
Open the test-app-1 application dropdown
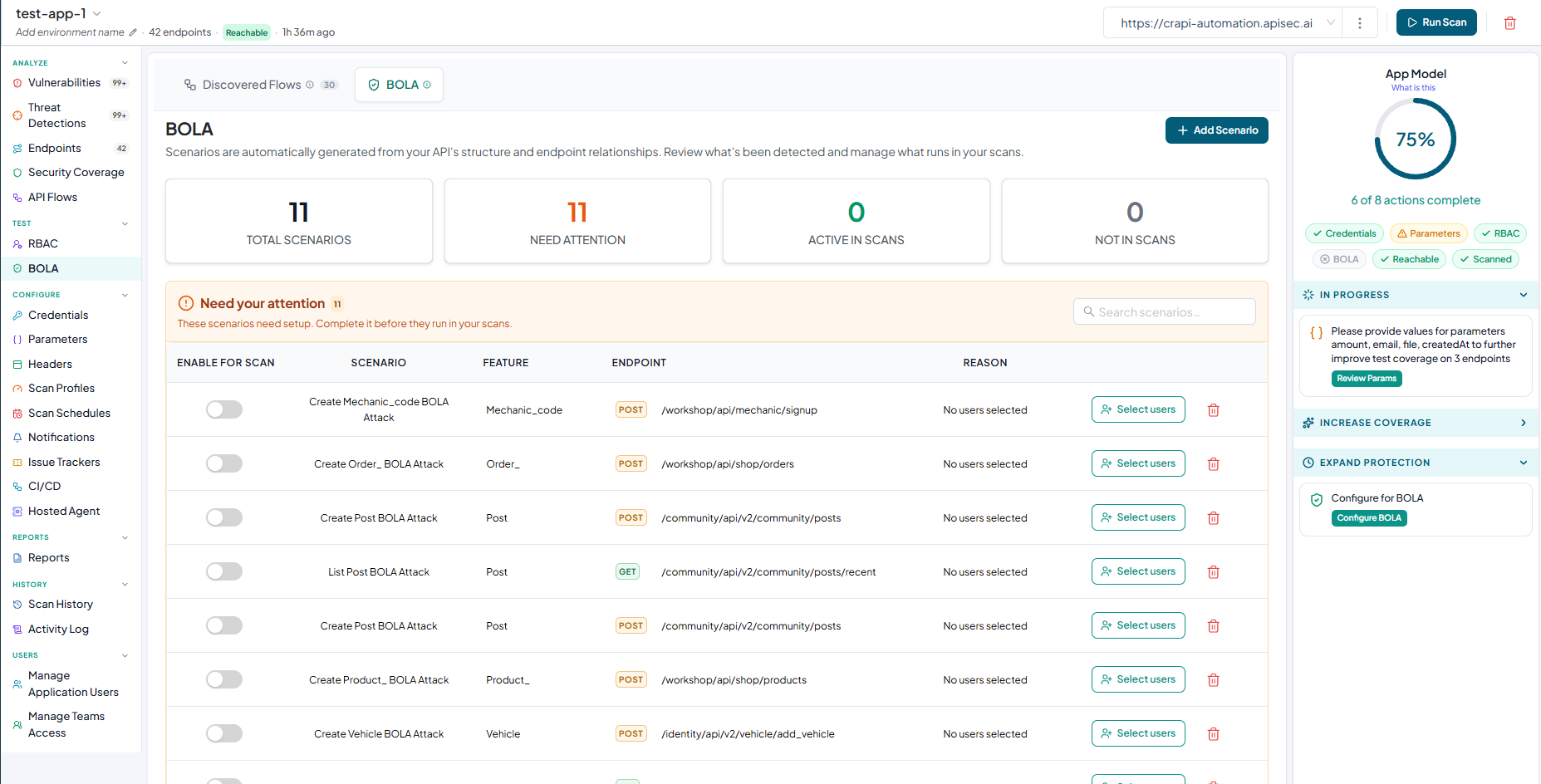click(59, 13)
